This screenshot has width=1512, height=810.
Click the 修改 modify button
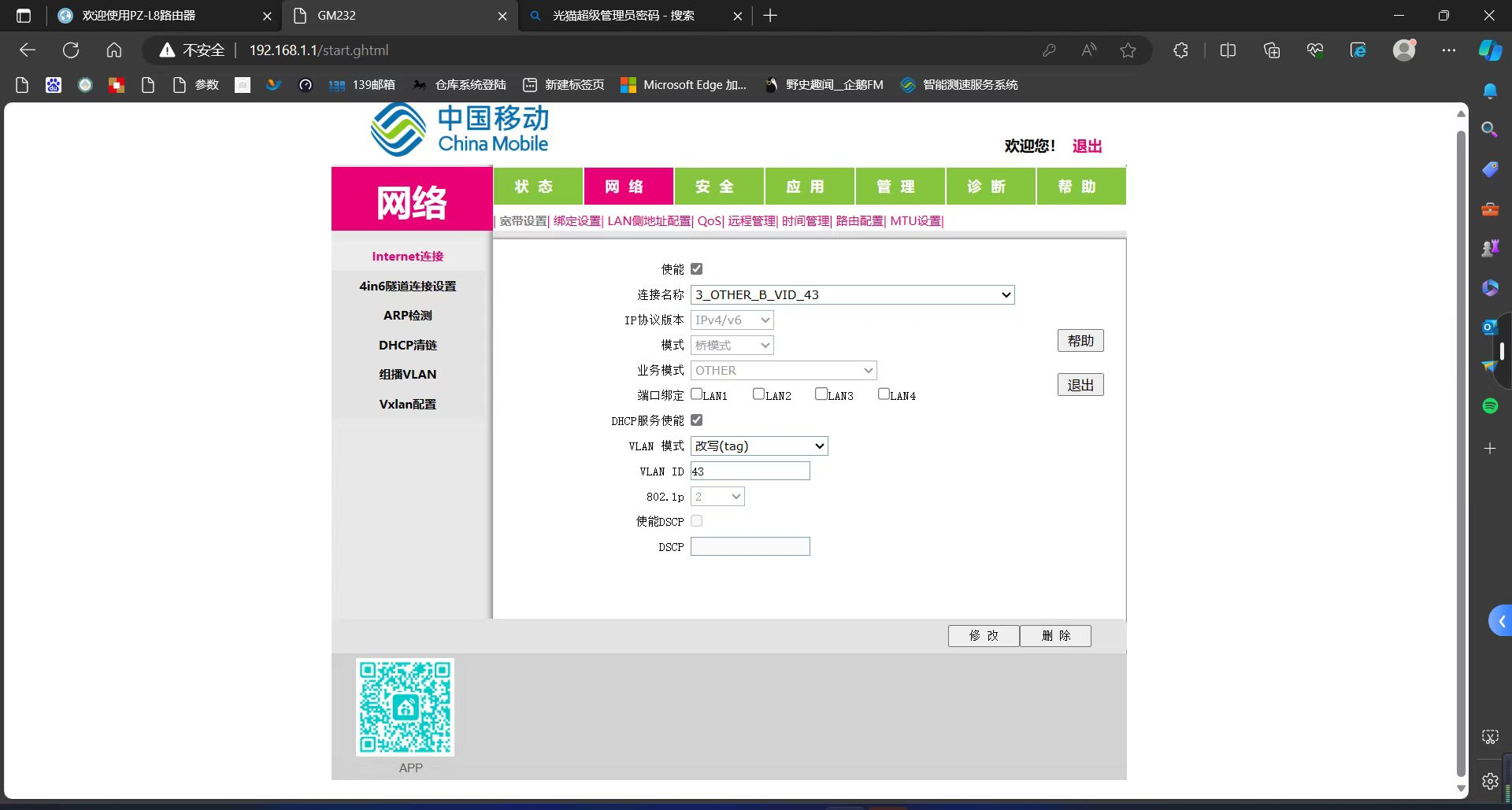click(x=984, y=636)
